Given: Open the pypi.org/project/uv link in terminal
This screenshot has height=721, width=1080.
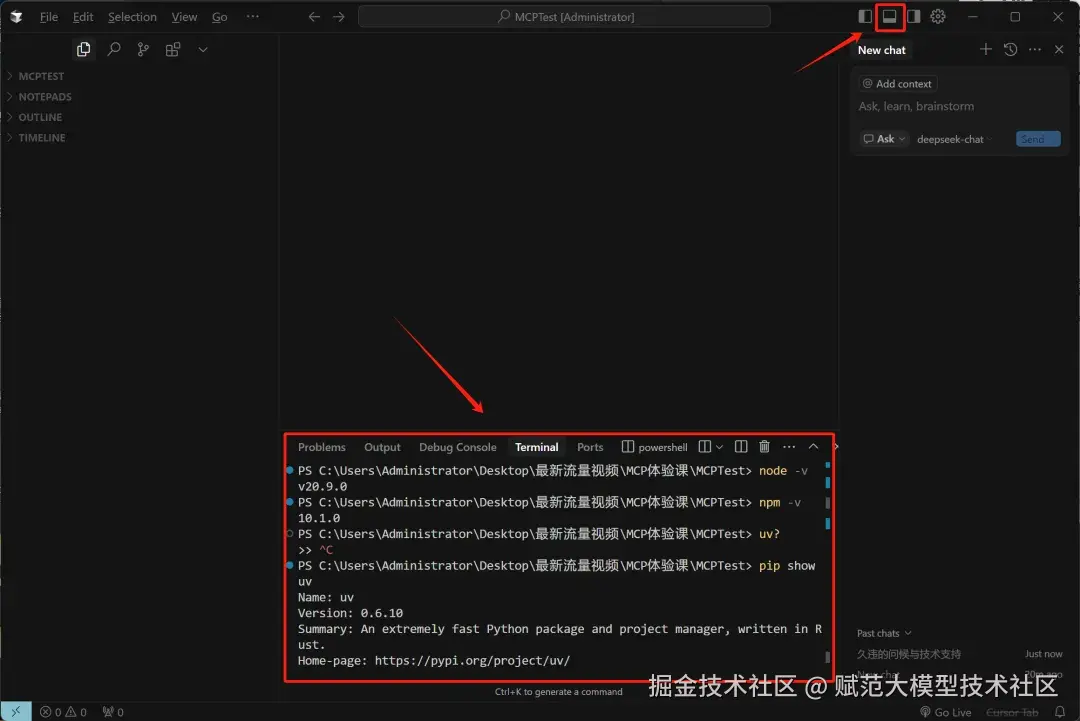Looking at the screenshot, I should pyautogui.click(x=472, y=661).
